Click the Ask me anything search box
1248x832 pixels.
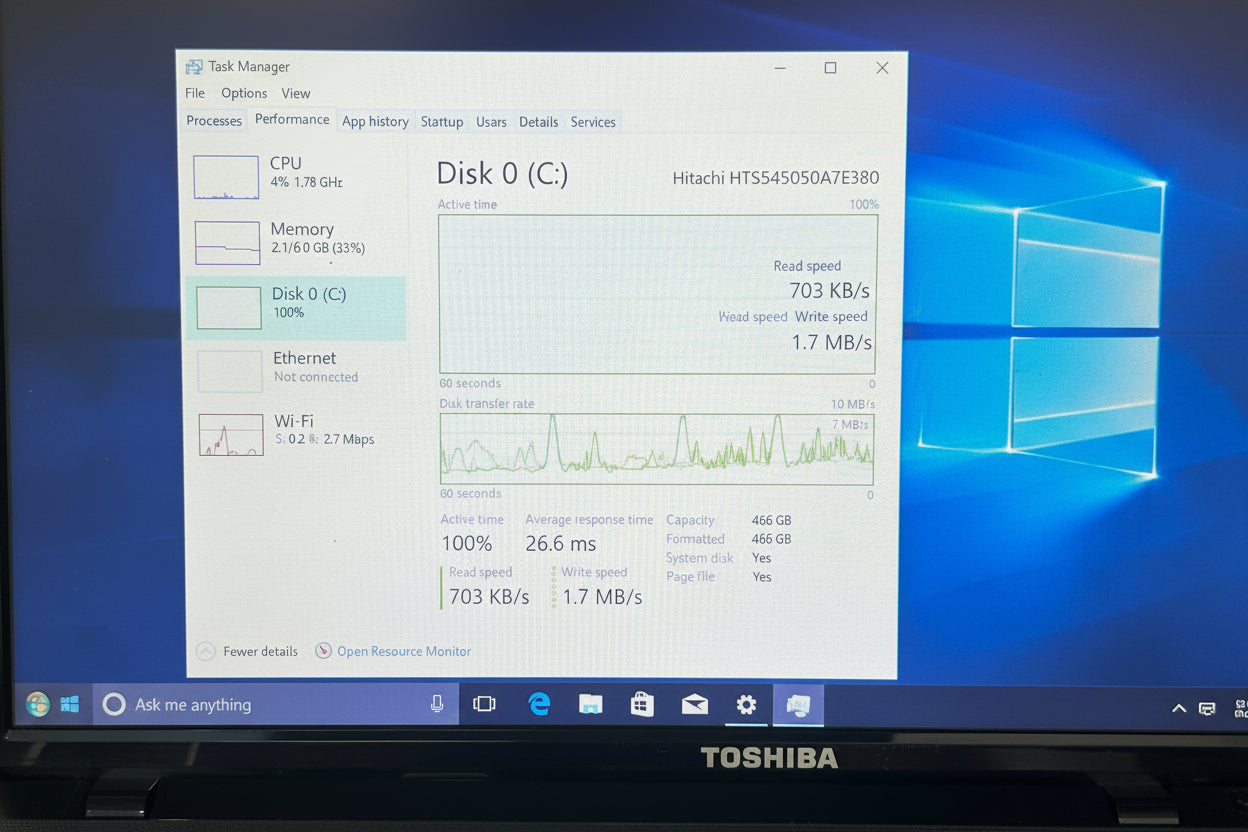pyautogui.click(x=276, y=704)
